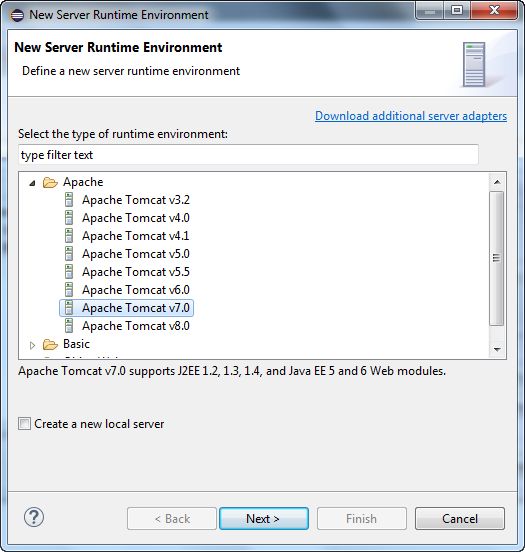Click the server icon beside Apache Tomcat v5.0

(x=69, y=253)
